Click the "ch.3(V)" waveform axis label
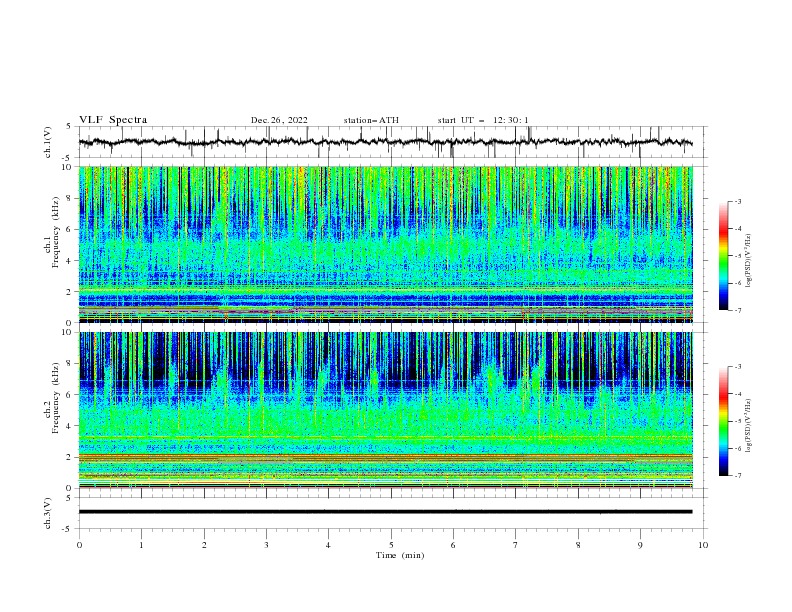 [x=48, y=513]
